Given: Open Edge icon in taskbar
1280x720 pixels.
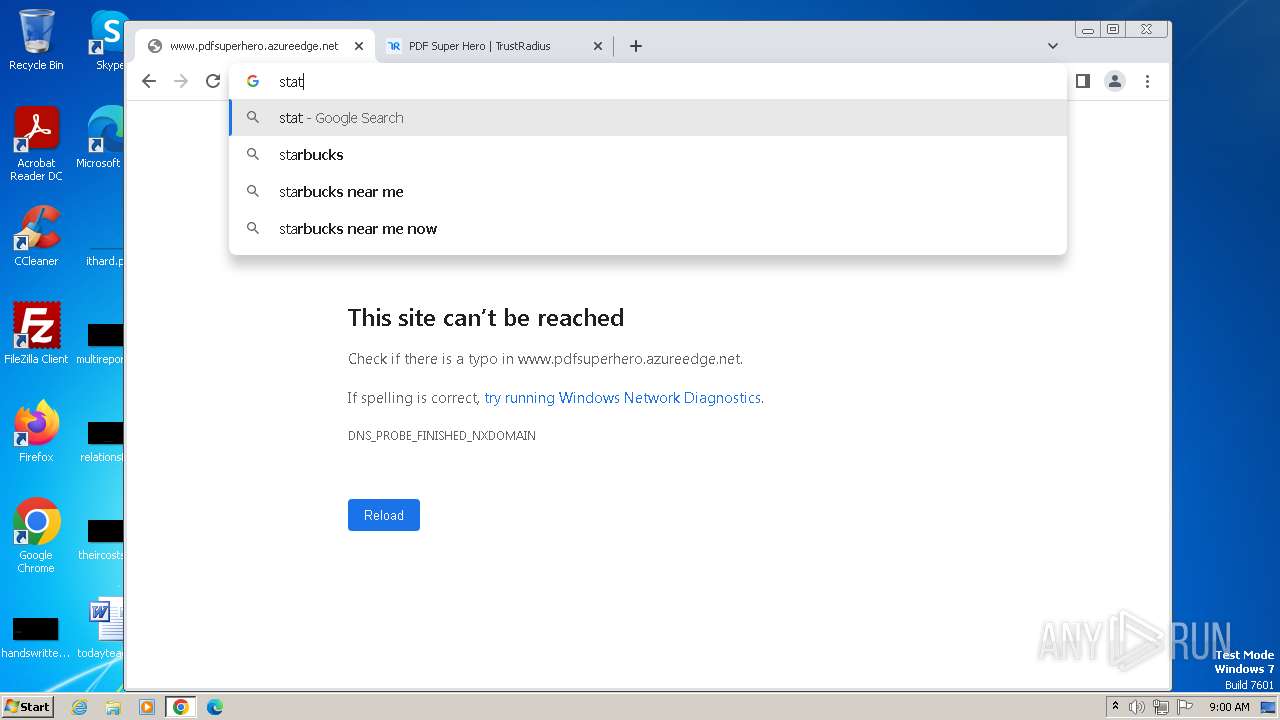Looking at the screenshot, I should (x=215, y=707).
